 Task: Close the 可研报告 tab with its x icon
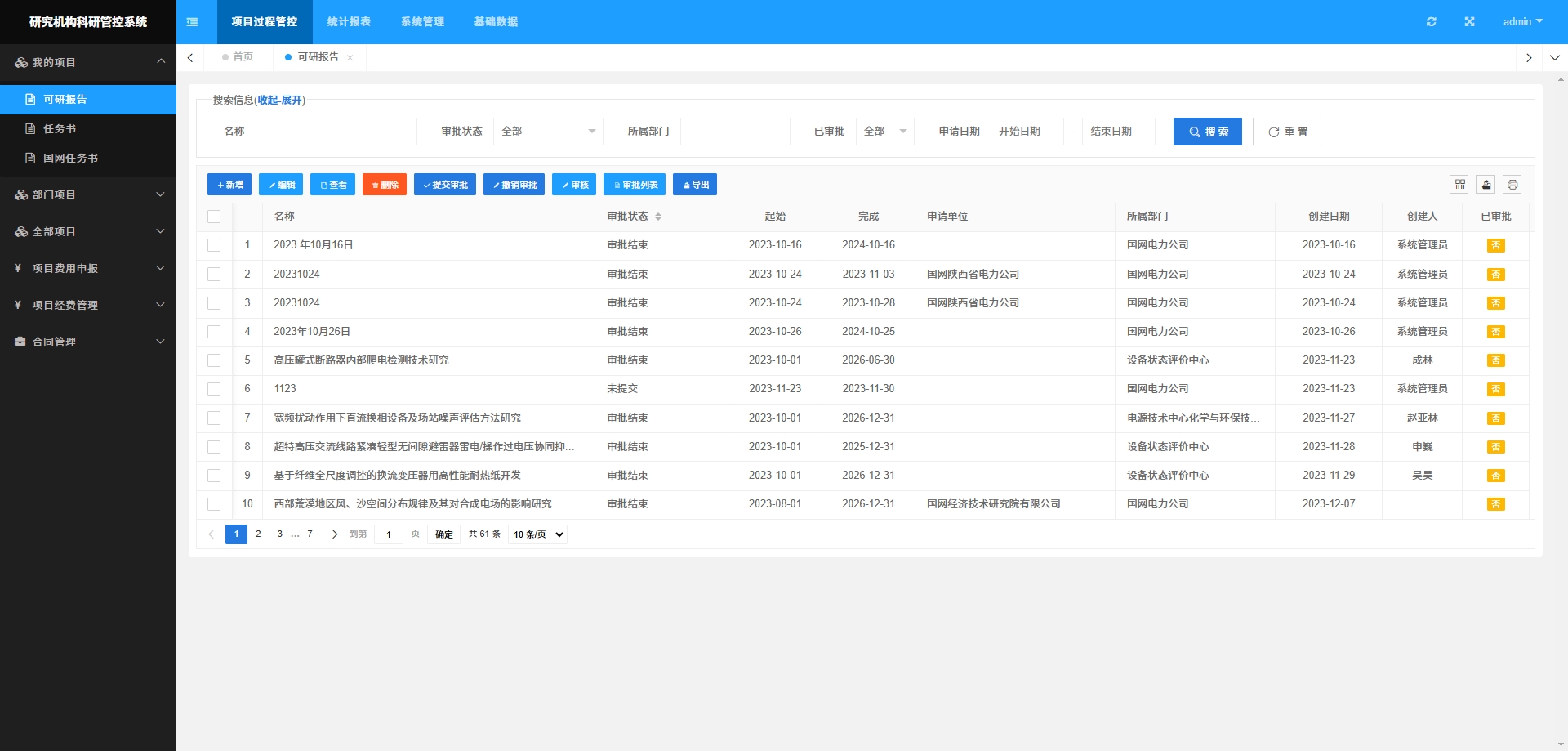(350, 57)
